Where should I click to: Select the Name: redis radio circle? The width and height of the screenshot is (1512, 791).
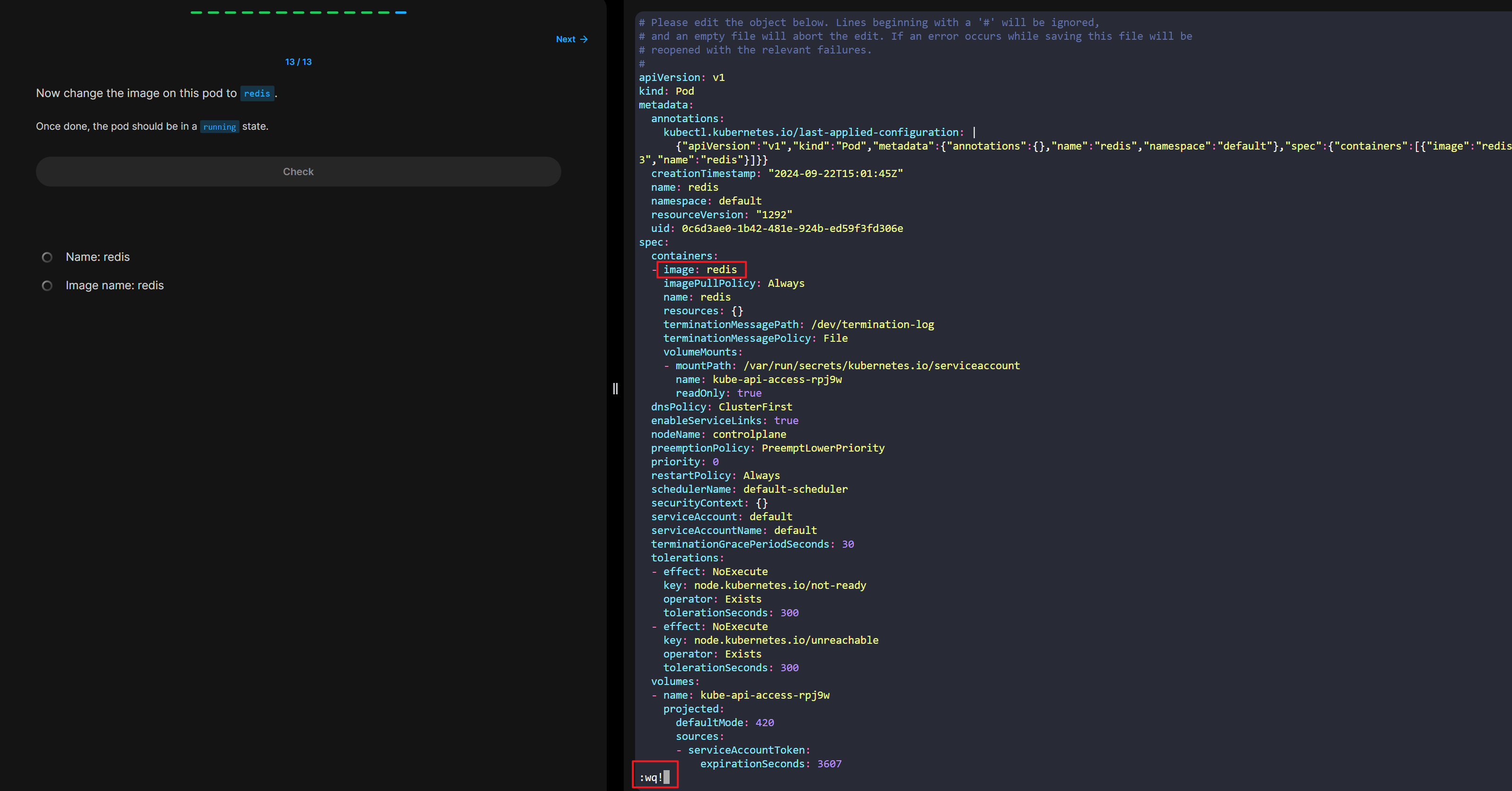click(47, 257)
